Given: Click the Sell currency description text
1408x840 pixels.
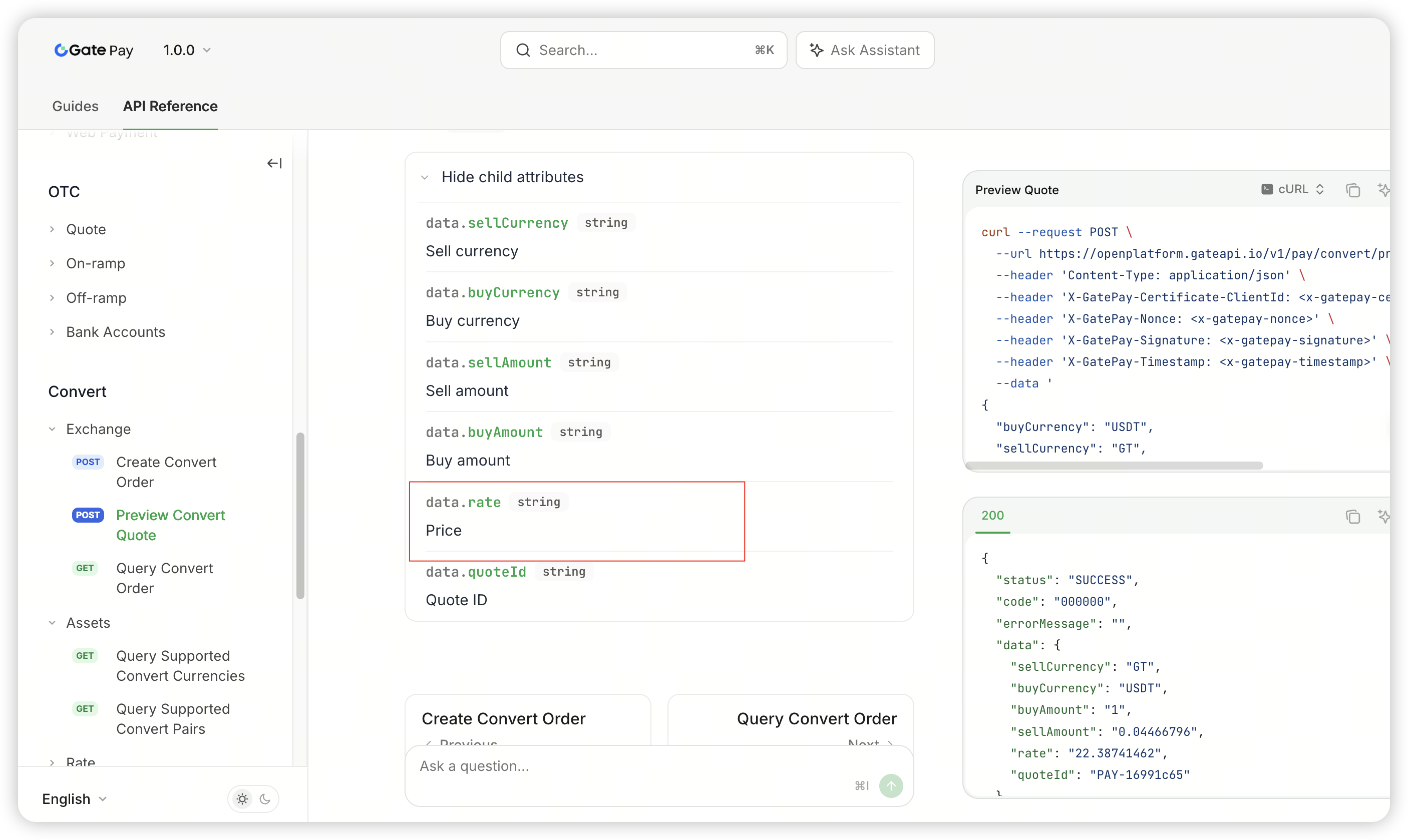Looking at the screenshot, I should coord(472,251).
